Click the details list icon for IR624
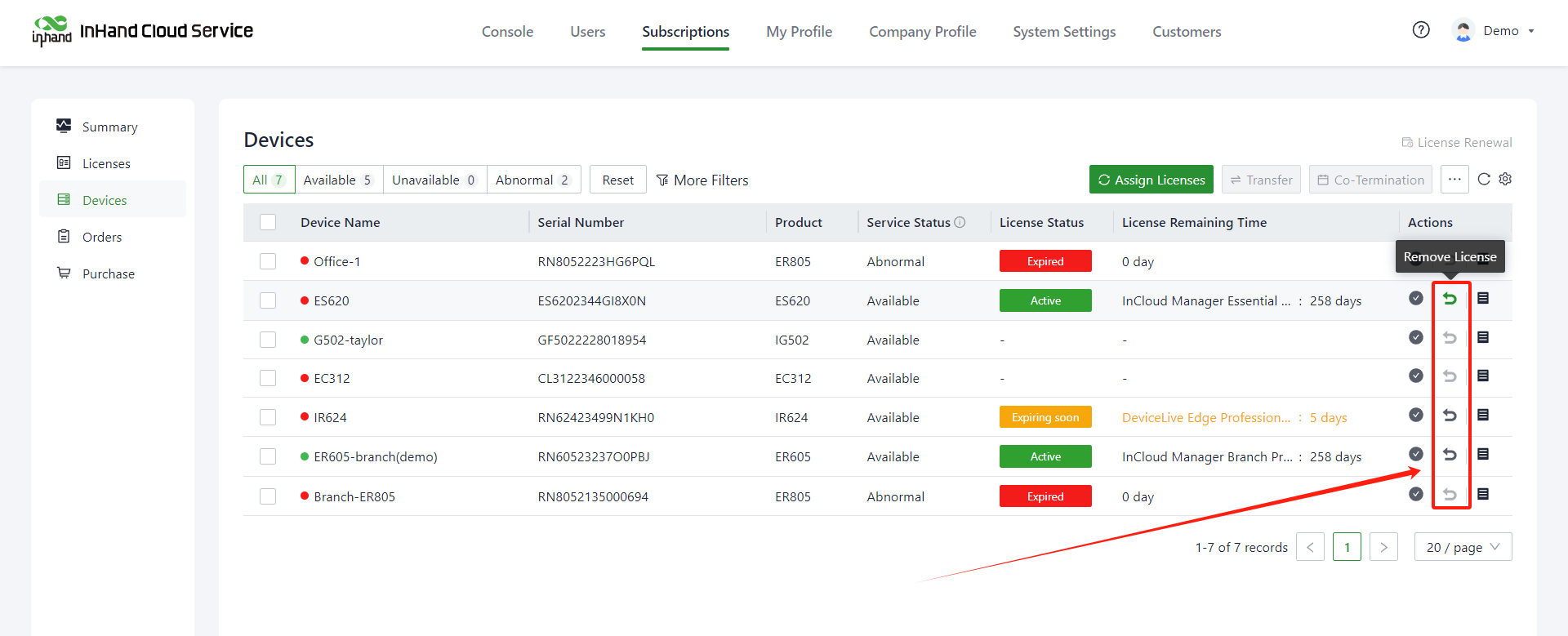Screen dimensions: 1568x636 coord(1483,415)
